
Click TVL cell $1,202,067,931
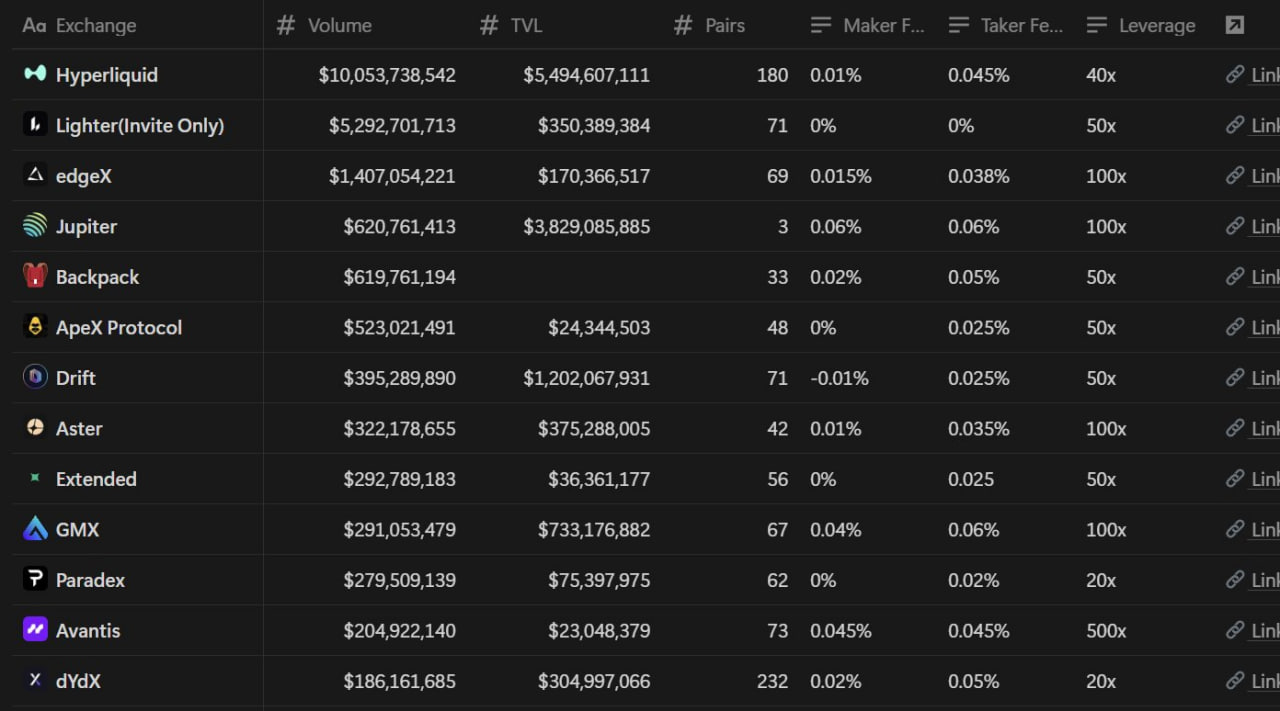586,378
